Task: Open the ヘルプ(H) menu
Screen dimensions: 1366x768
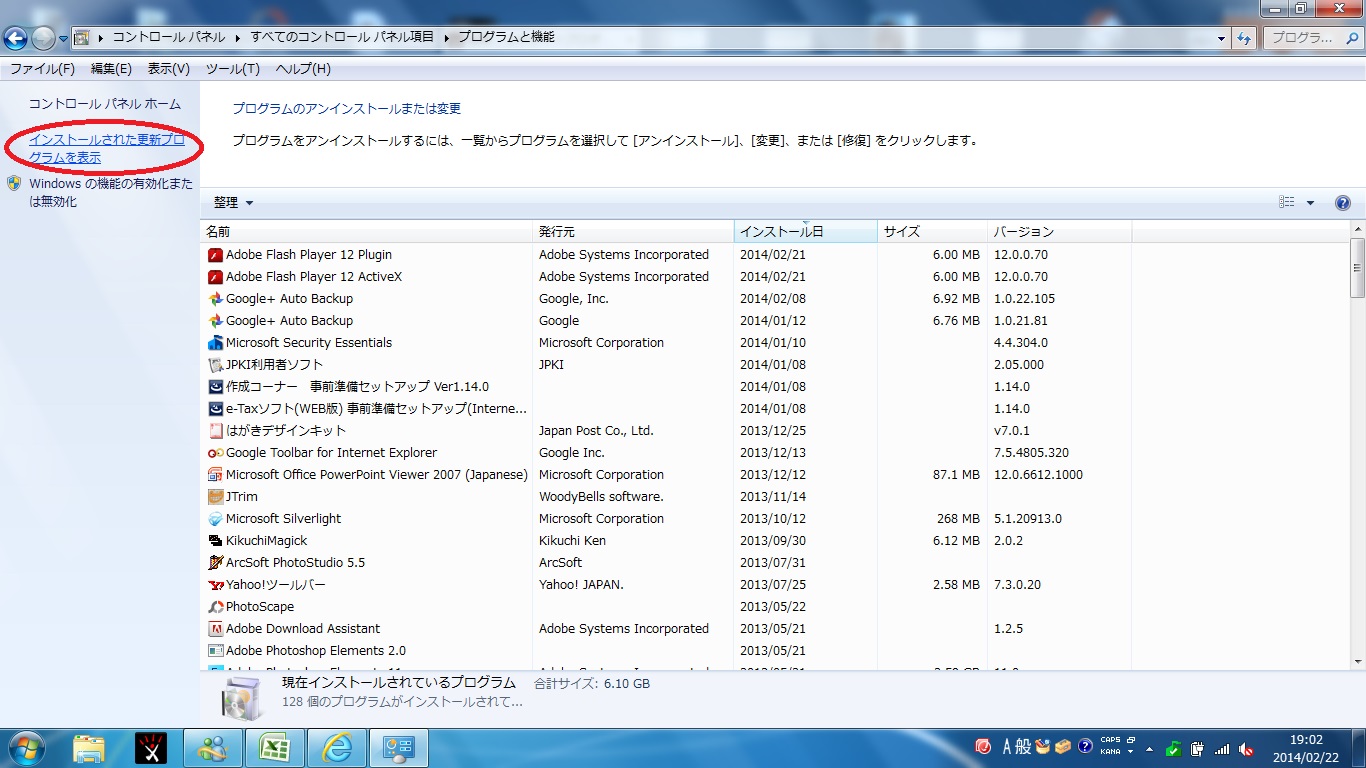Action: tap(303, 69)
